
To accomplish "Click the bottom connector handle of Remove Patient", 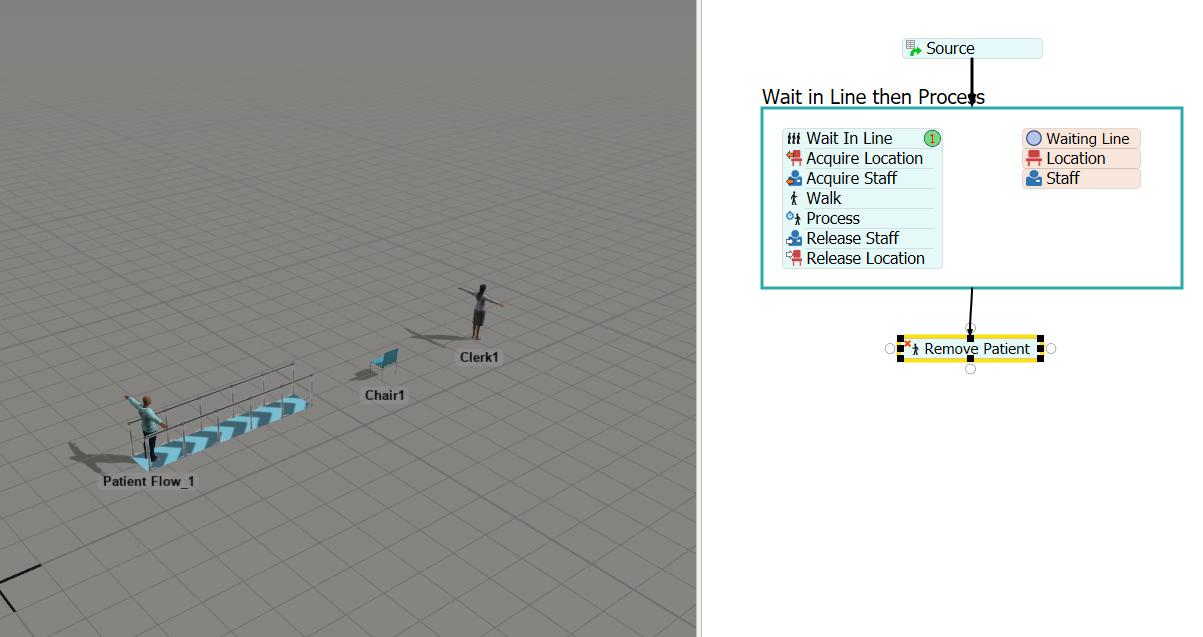I will click(970, 370).
